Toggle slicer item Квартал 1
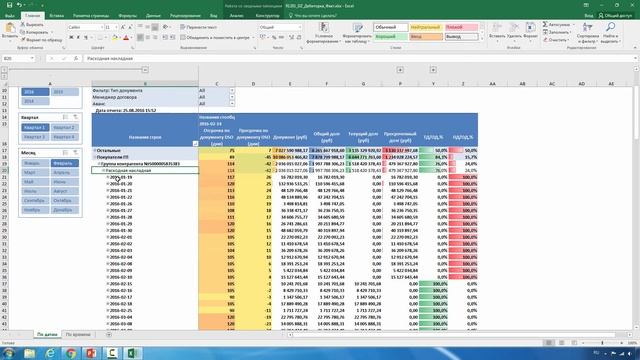Screen dimensions: 640x360 35,127
